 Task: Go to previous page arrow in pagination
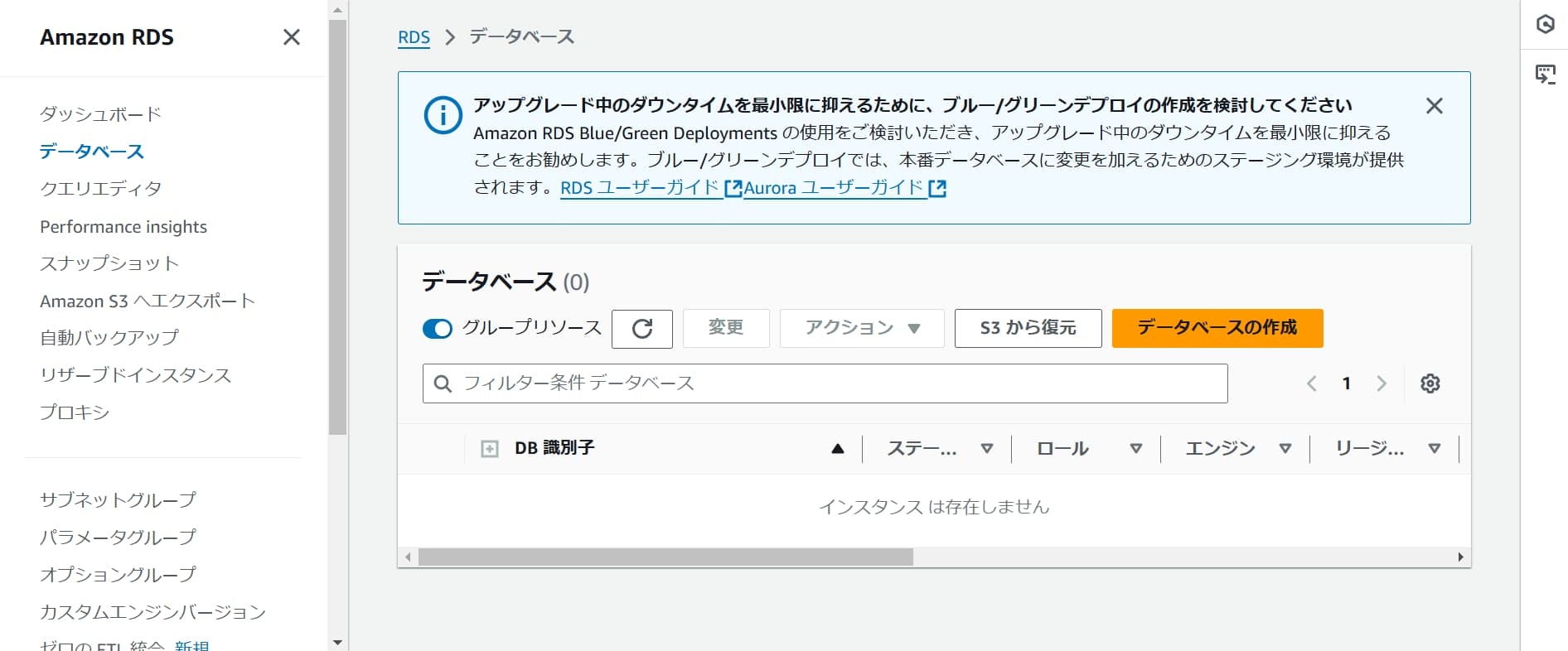coord(1311,383)
